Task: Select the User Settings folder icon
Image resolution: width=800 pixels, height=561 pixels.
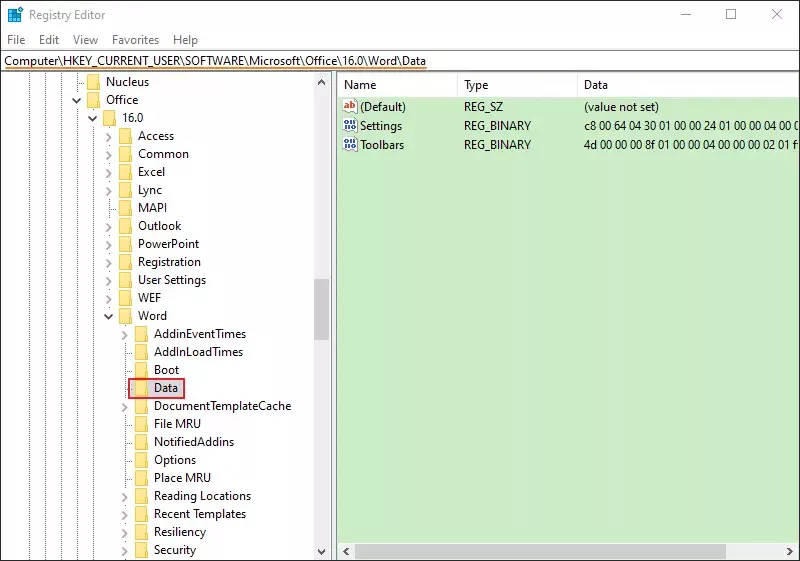Action: pos(125,279)
